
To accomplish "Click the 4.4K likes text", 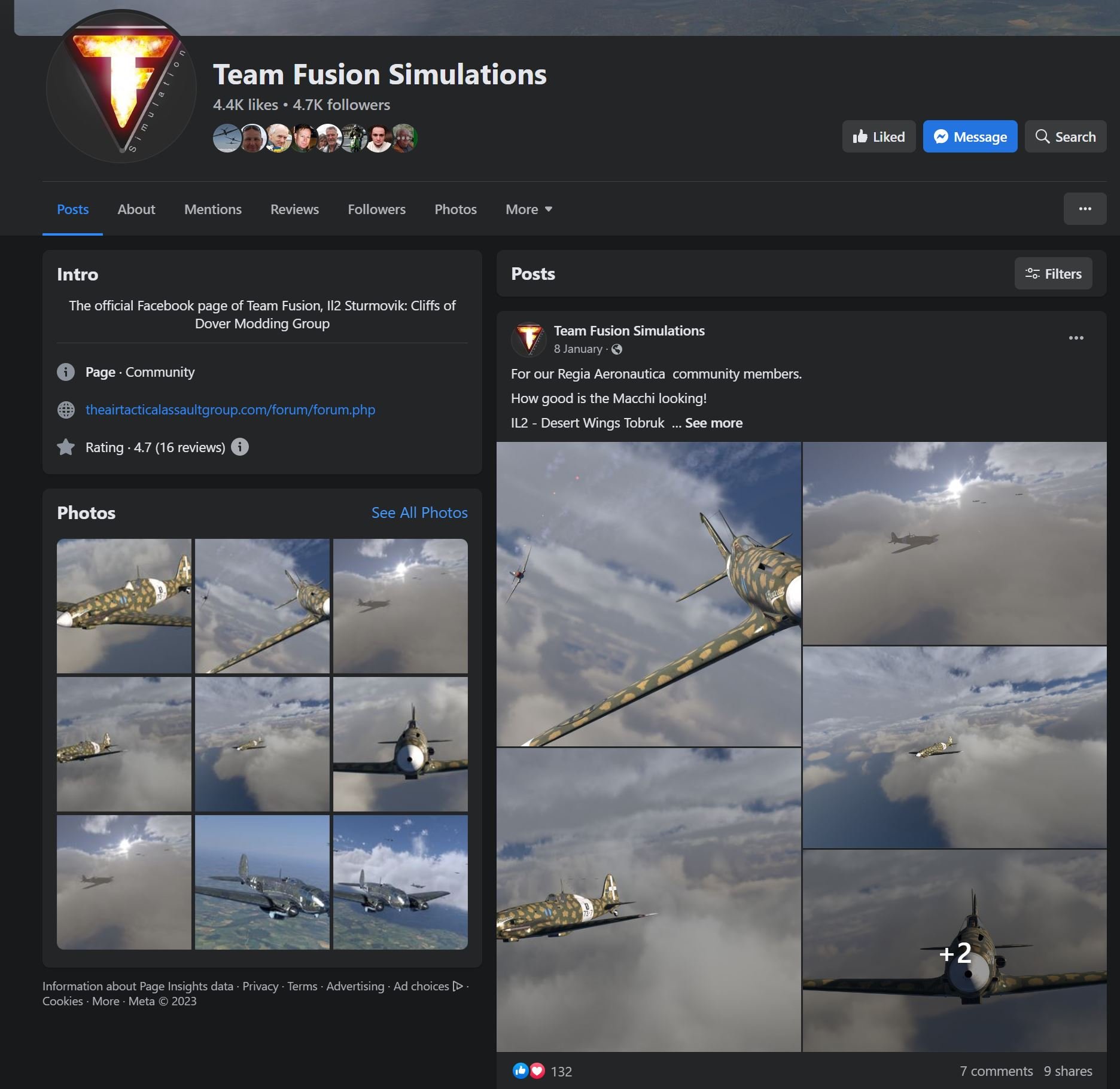I will tap(245, 105).
